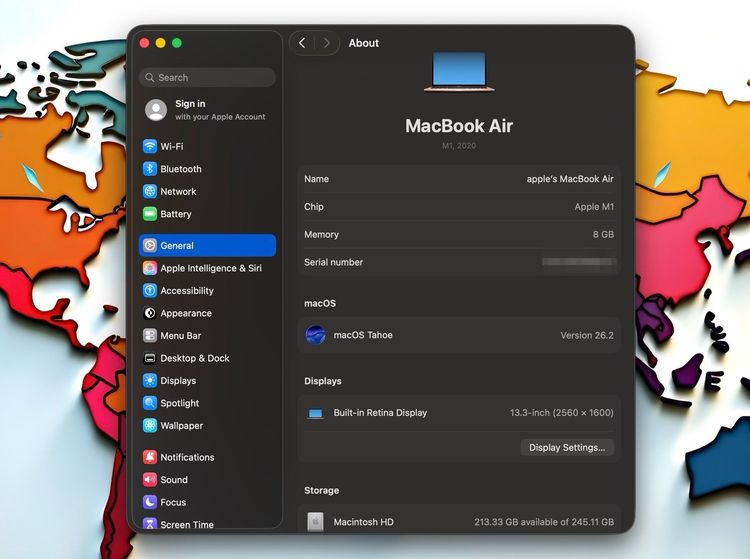Click the computer name apple's MacBook Air
This screenshot has height=559, width=750.
click(x=570, y=179)
